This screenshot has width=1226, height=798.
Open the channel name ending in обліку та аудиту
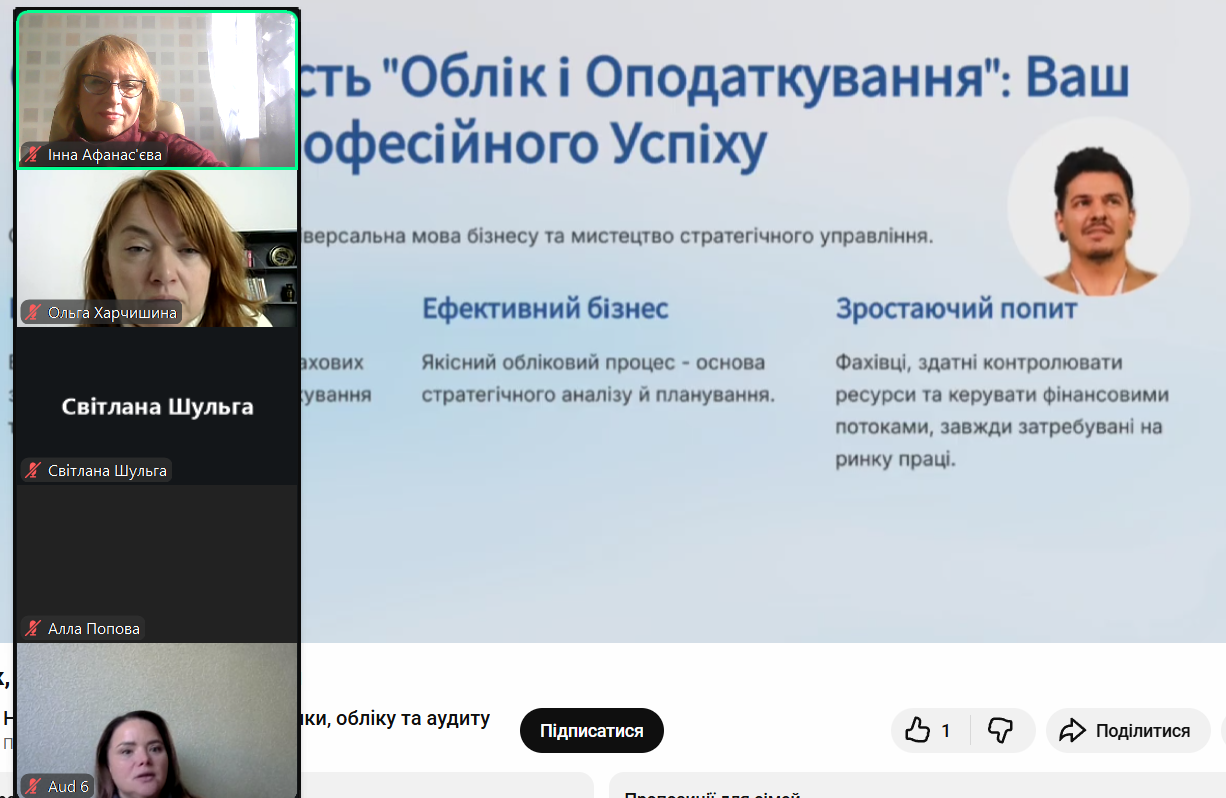(400, 718)
